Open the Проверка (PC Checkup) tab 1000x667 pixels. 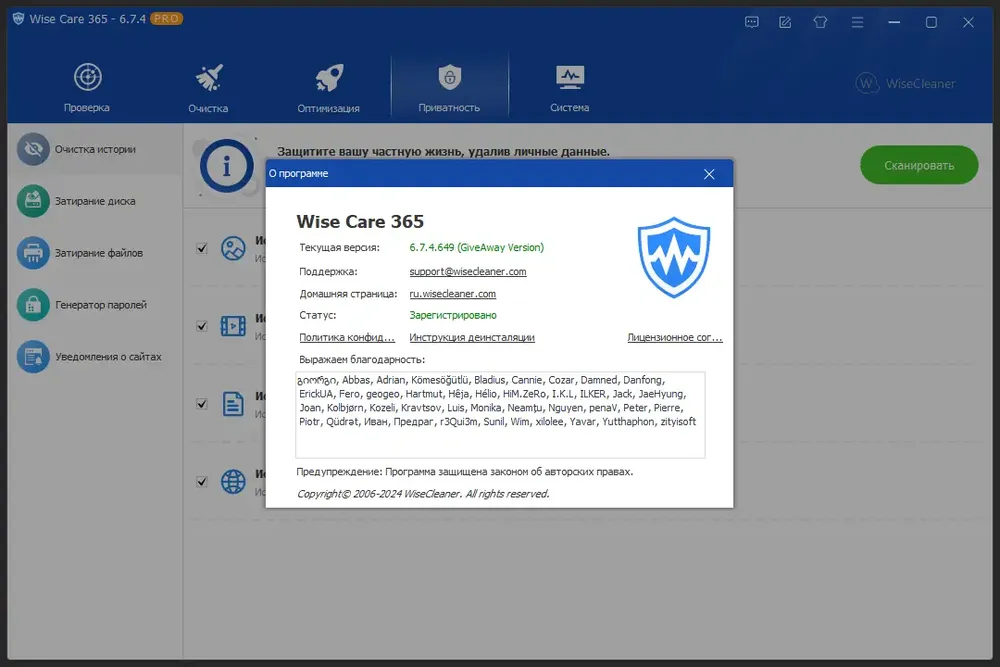pyautogui.click(x=87, y=88)
